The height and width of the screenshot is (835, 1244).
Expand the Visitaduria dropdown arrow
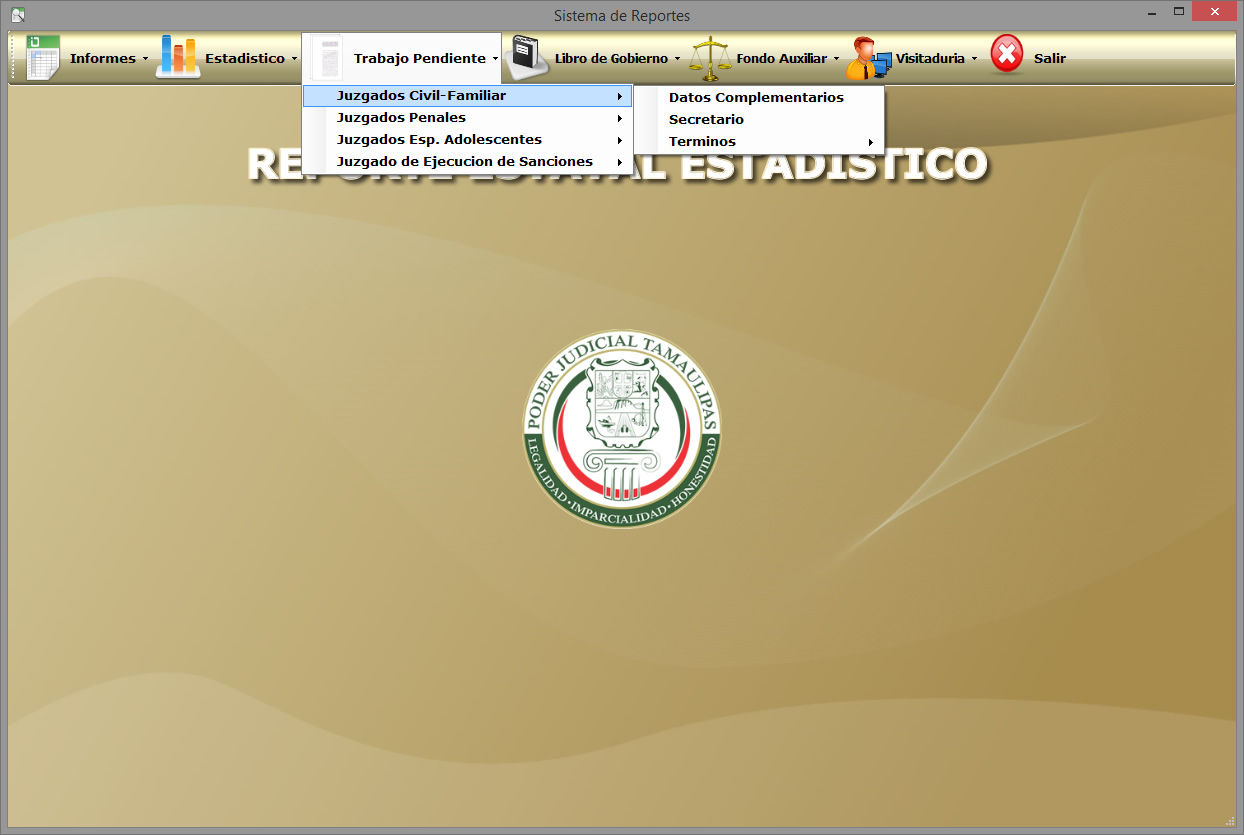click(974, 59)
